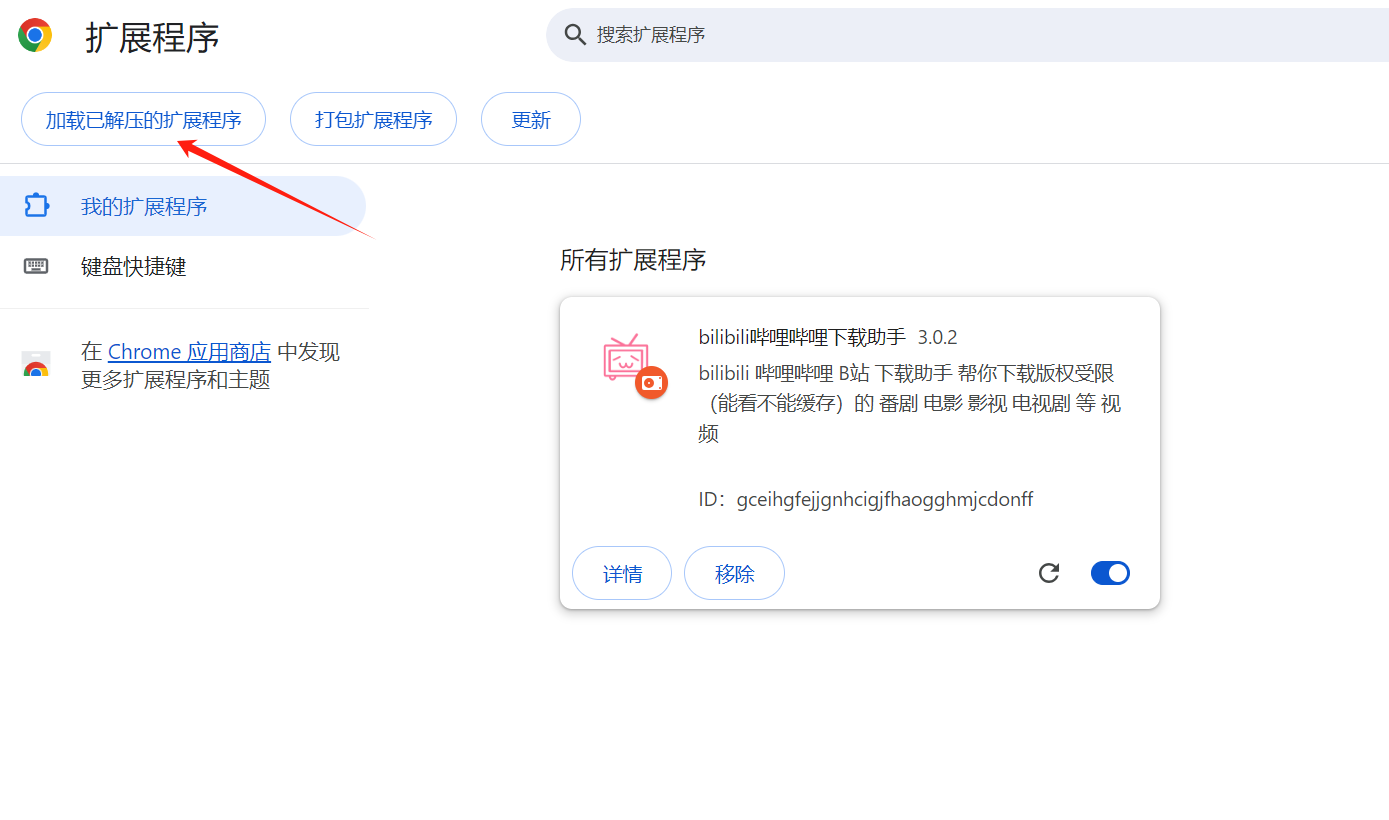Open 我的扩展程序 sidebar item
This screenshot has width=1389, height=820.
(x=183, y=206)
